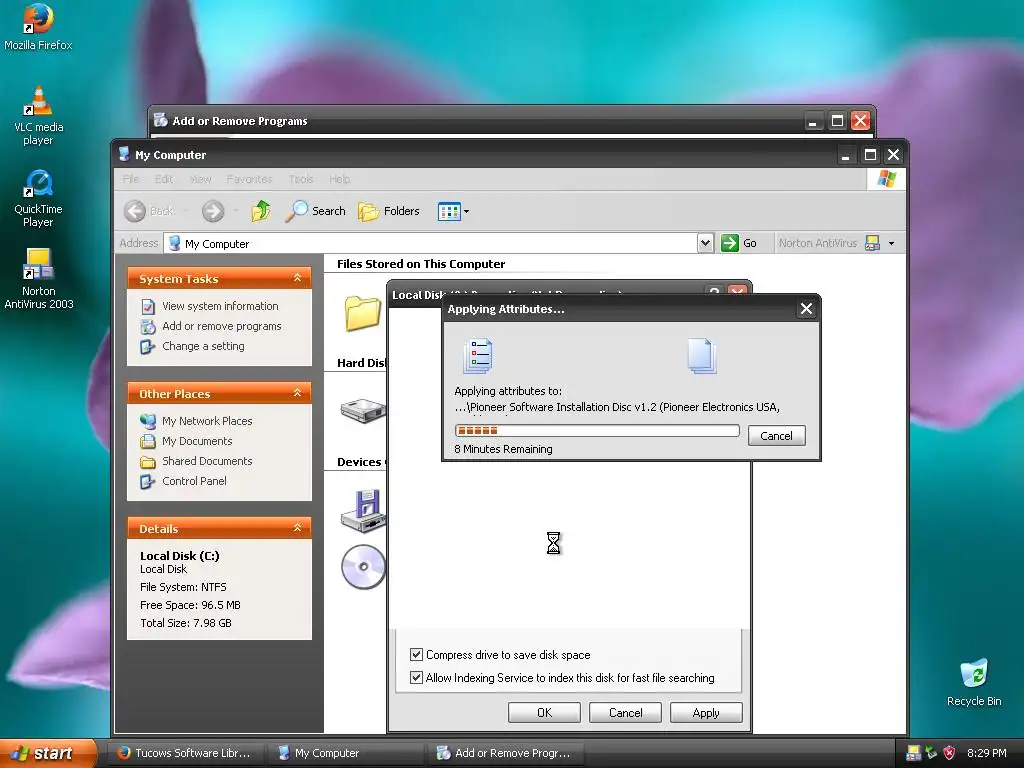Click Add or remove programs link
1024x768 pixels.
pos(221,326)
